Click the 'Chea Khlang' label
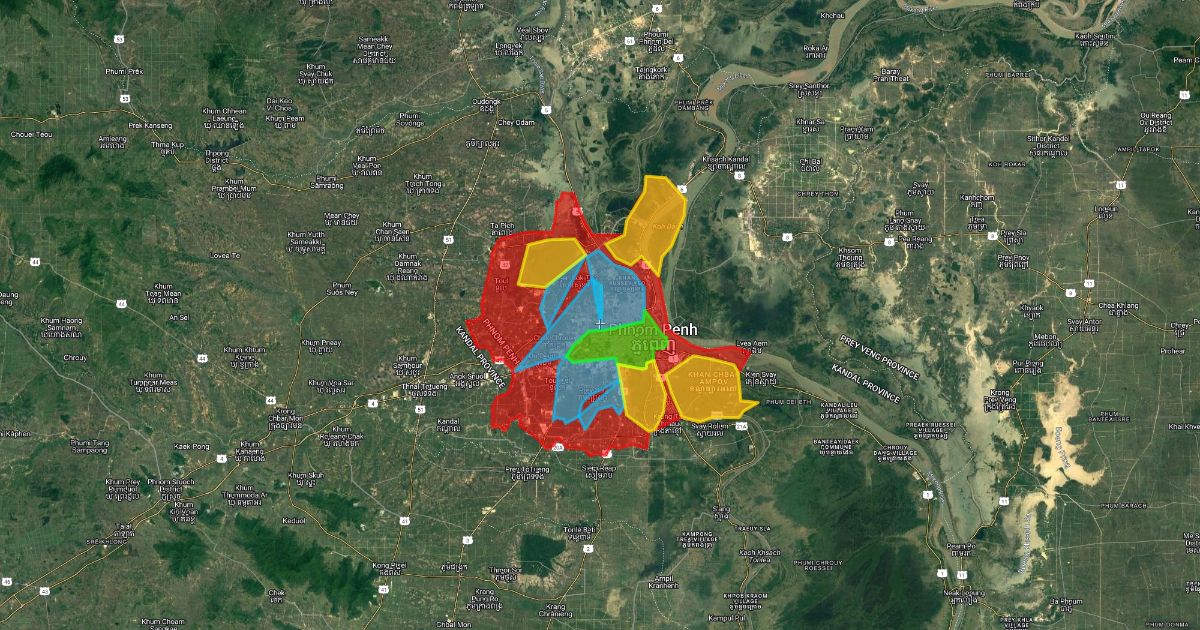Viewport: 1200px width, 630px height. [1118, 304]
